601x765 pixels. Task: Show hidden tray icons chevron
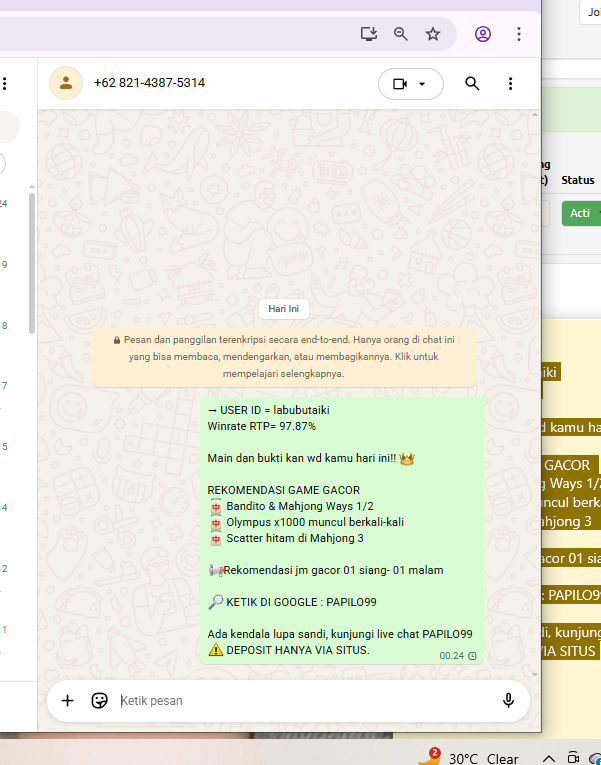pyautogui.click(x=549, y=759)
